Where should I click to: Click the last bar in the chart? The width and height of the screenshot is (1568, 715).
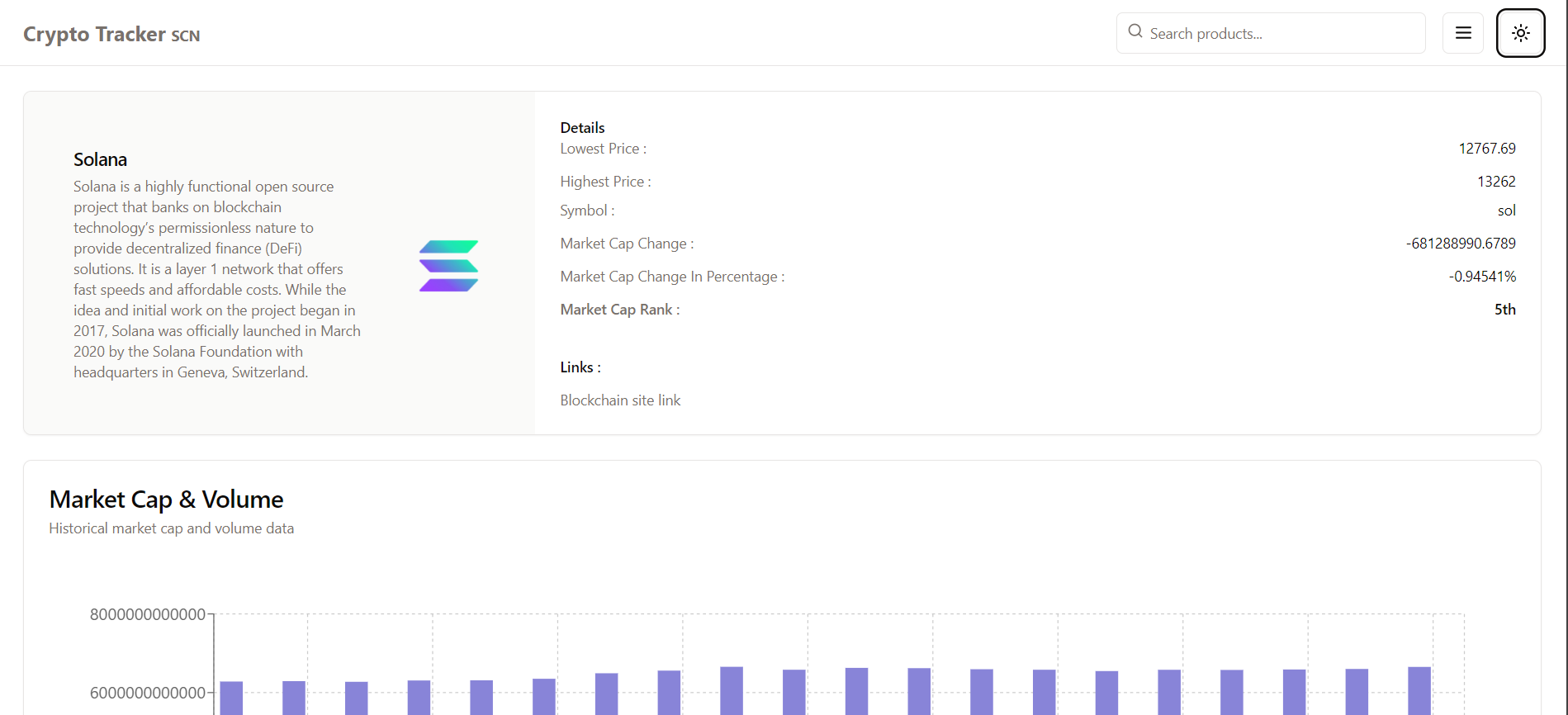pyautogui.click(x=1419, y=691)
